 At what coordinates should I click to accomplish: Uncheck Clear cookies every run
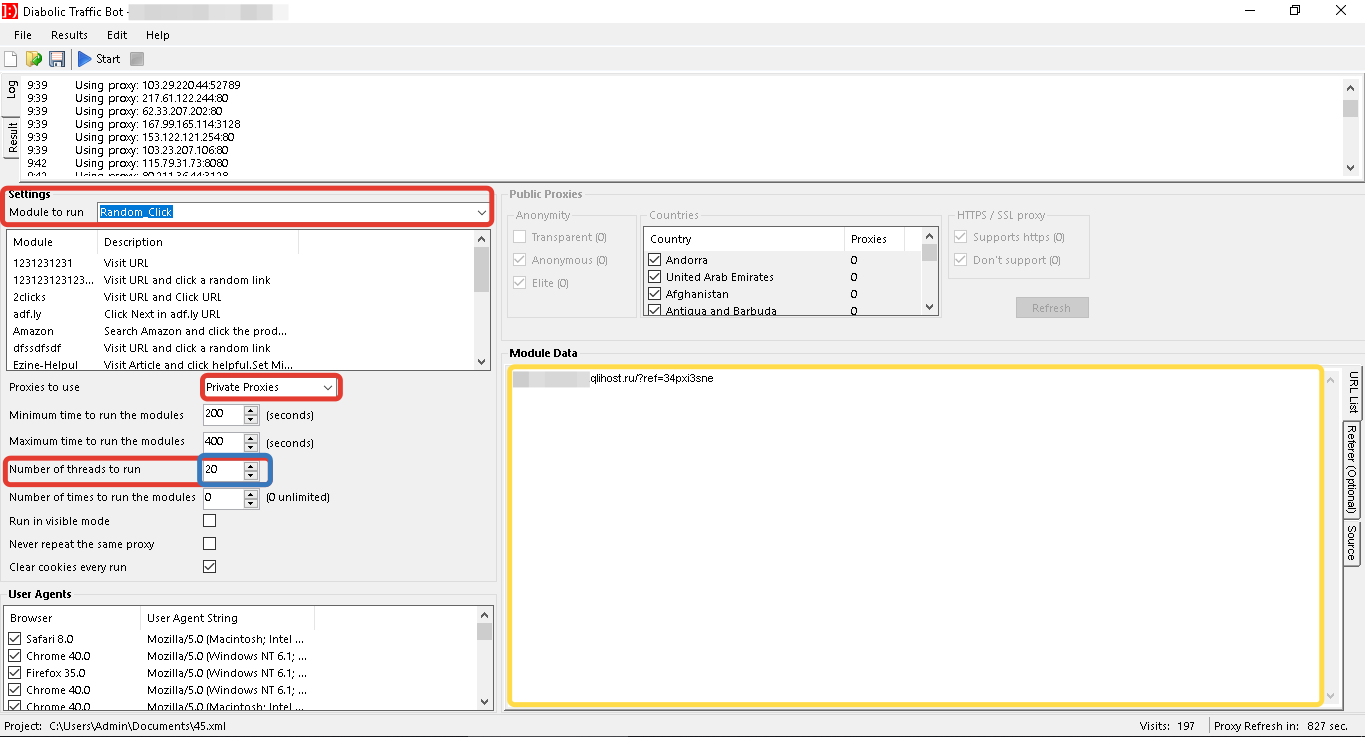pos(210,567)
